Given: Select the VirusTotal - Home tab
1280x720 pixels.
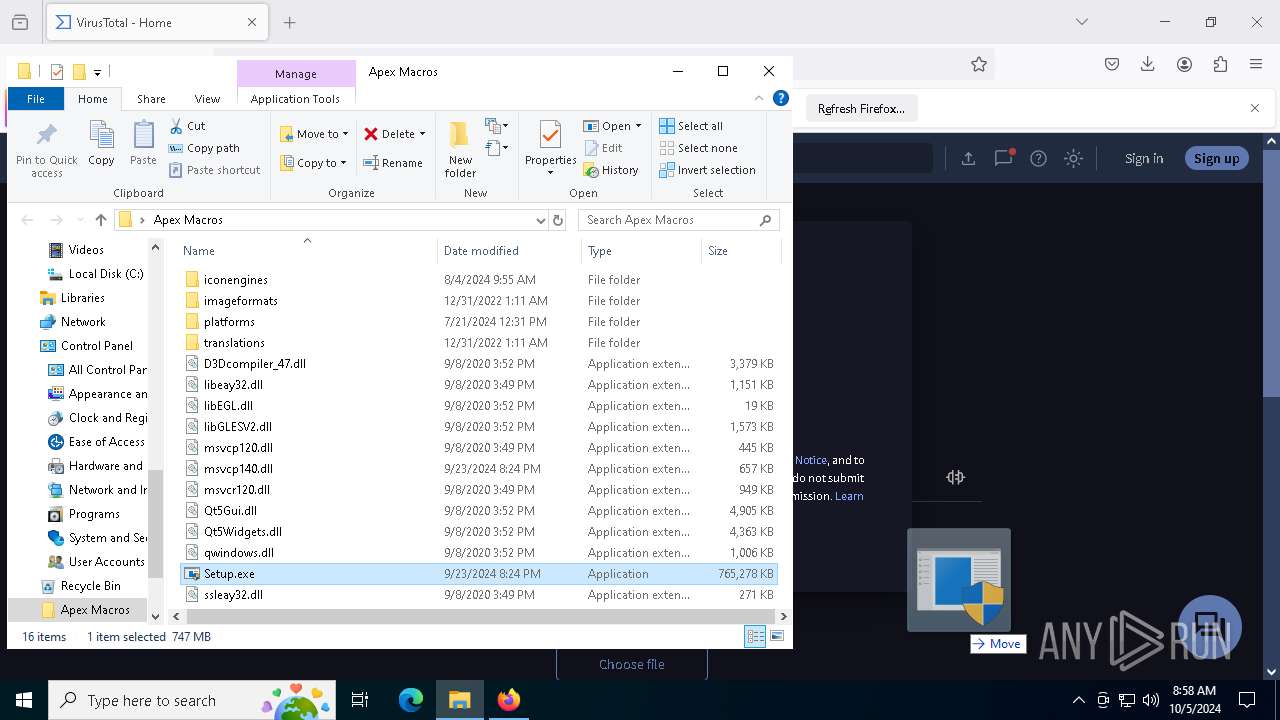Looking at the screenshot, I should pyautogui.click(x=155, y=22).
